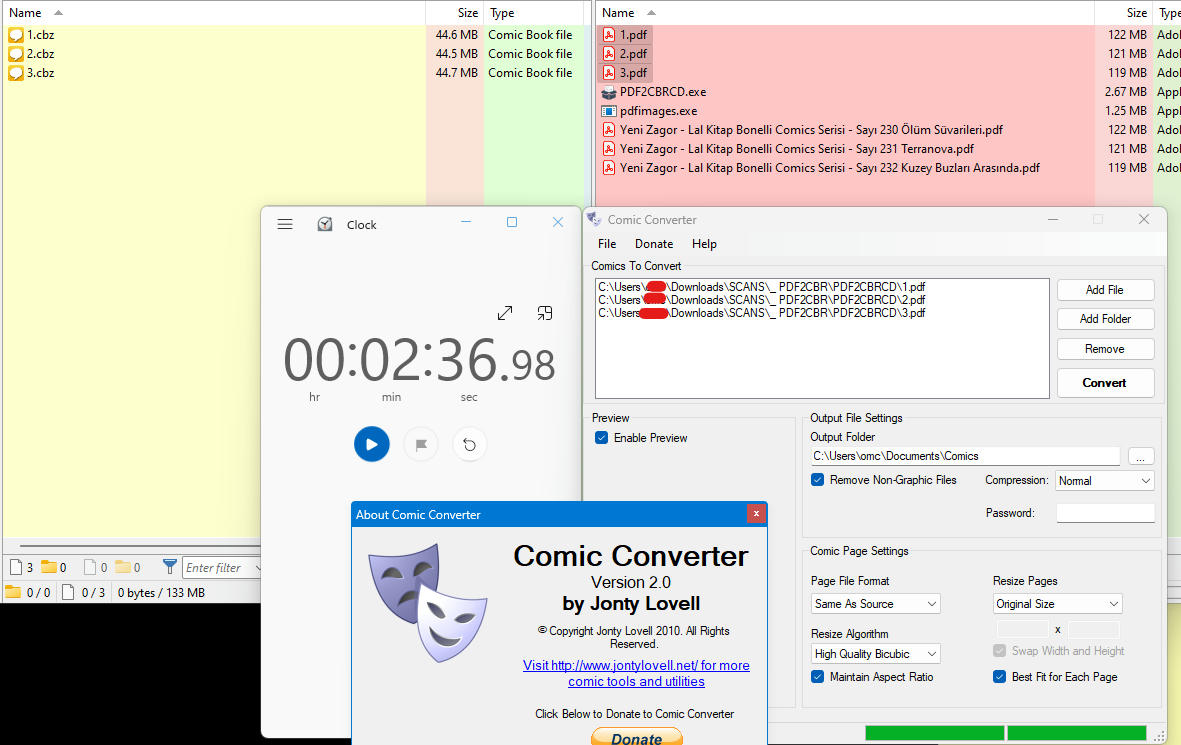Click the filter funnel icon in status bar
1181x745 pixels.
click(169, 566)
